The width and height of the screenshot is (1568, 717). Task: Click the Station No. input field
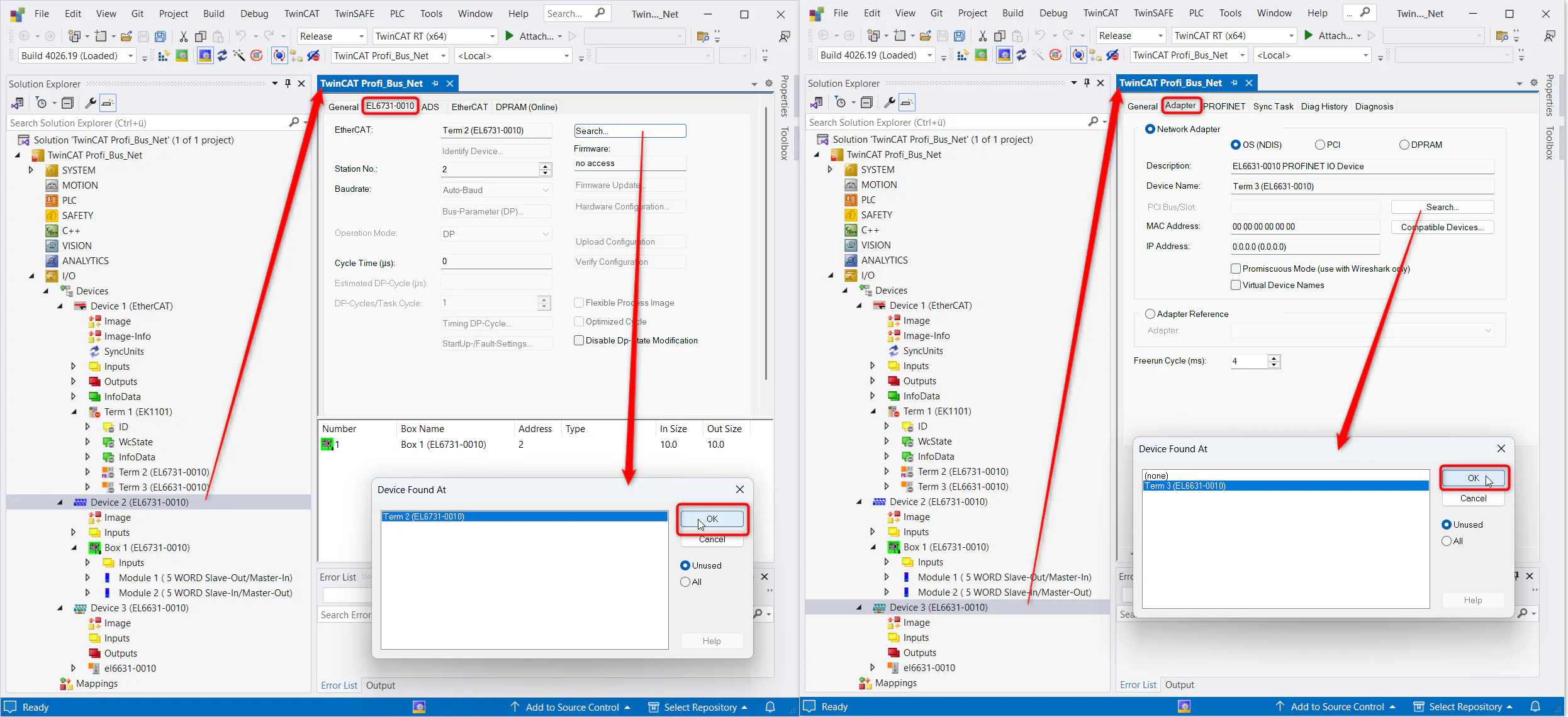[x=490, y=169]
